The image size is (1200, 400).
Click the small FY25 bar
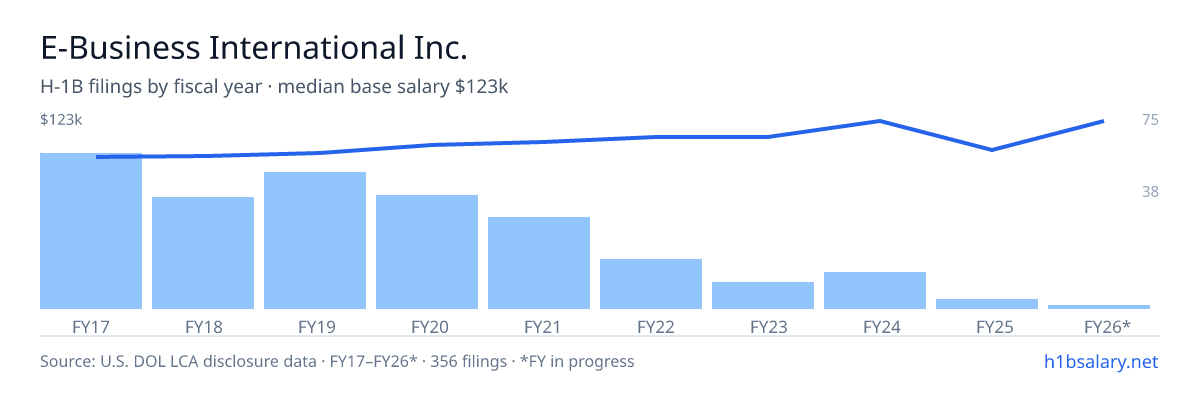(x=987, y=304)
